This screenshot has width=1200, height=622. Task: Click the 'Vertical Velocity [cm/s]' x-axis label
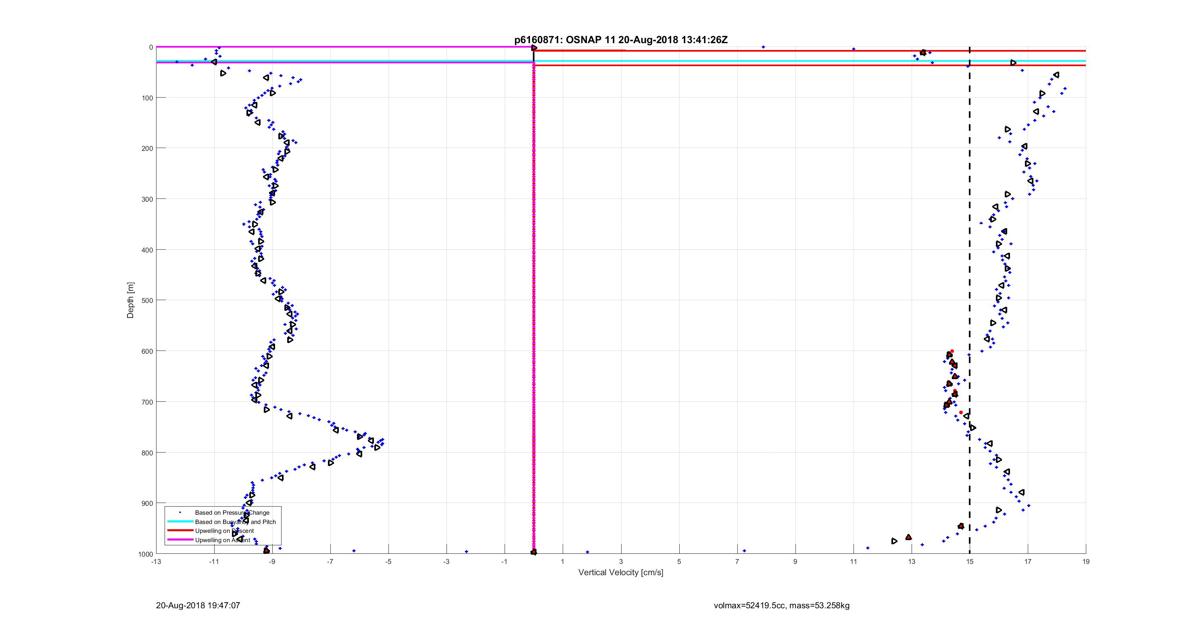(x=621, y=573)
